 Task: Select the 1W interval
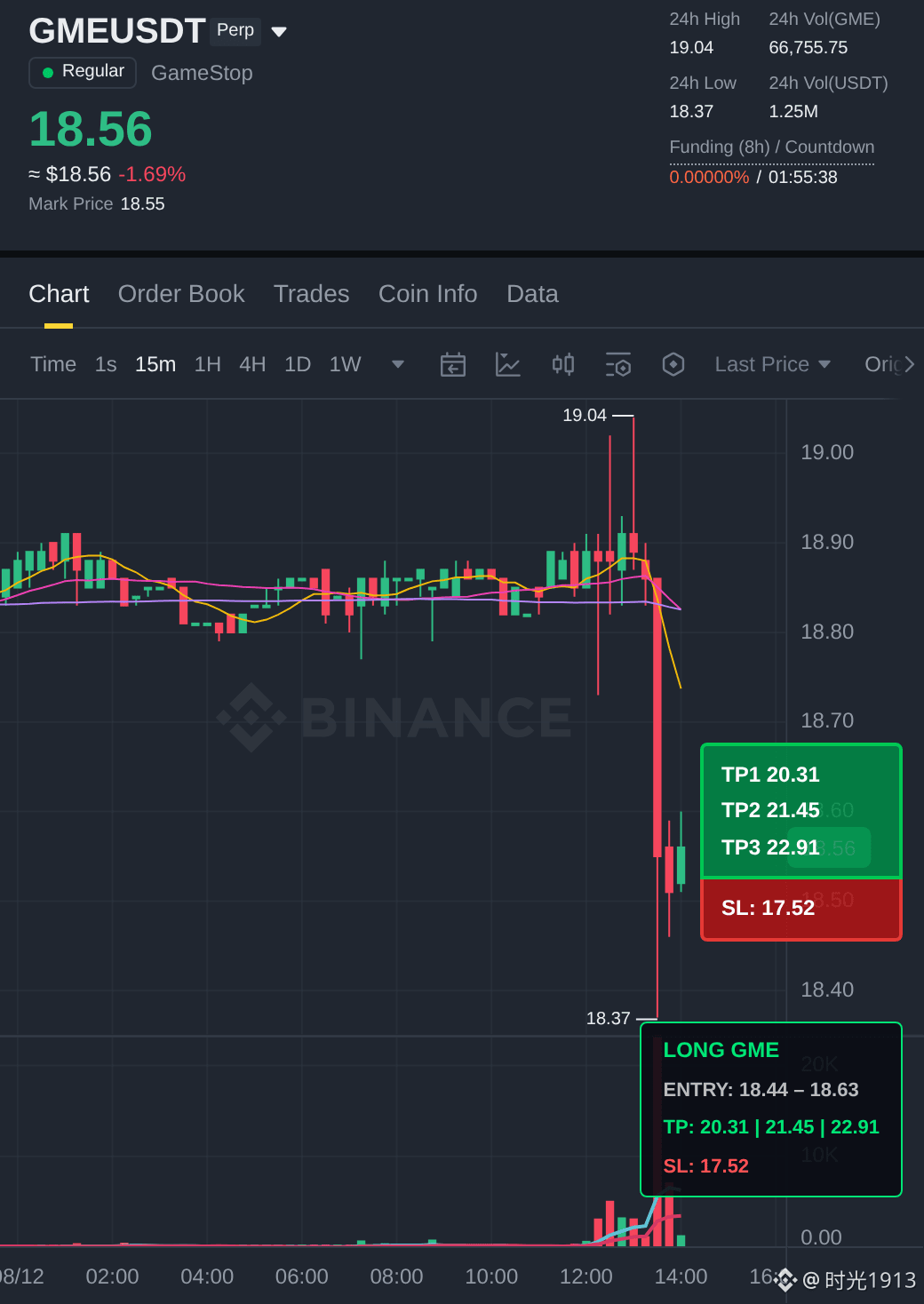(x=346, y=364)
